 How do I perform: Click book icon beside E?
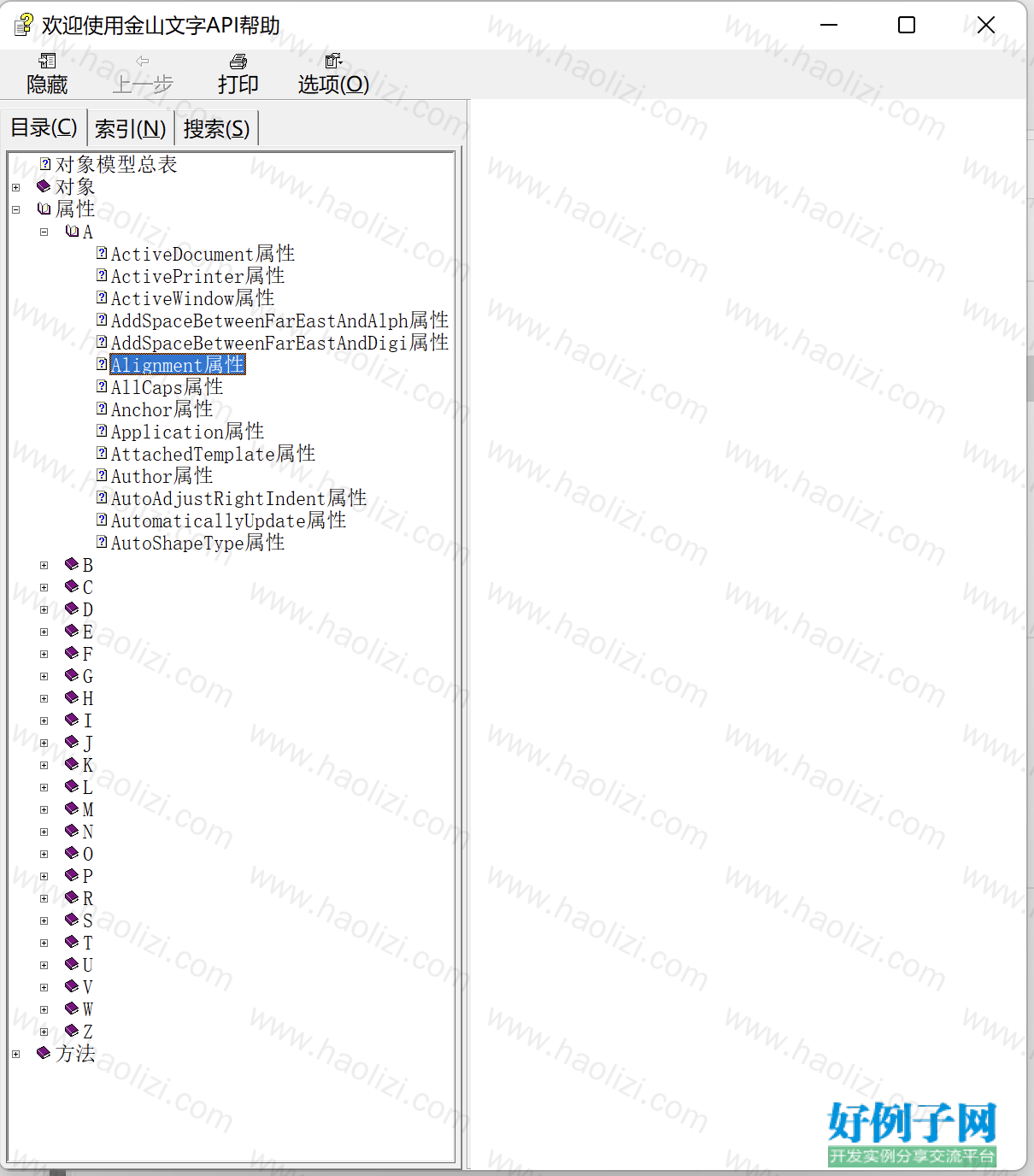coord(72,631)
